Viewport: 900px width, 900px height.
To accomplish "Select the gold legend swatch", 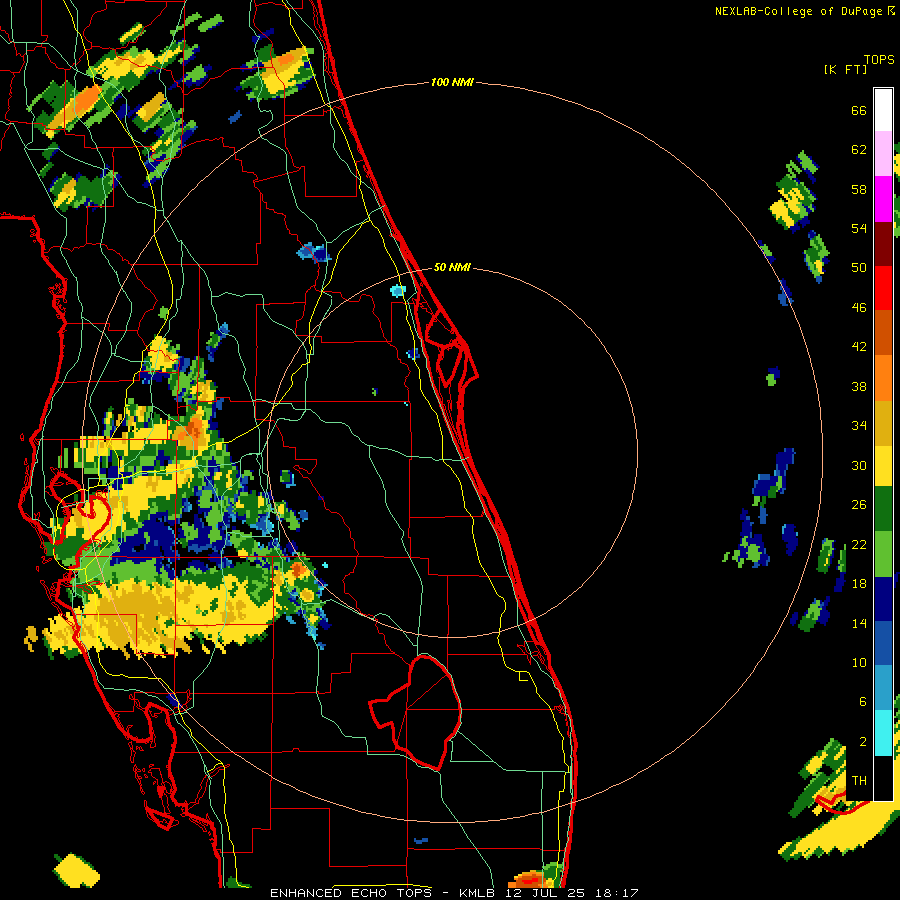I will pyautogui.click(x=883, y=423).
